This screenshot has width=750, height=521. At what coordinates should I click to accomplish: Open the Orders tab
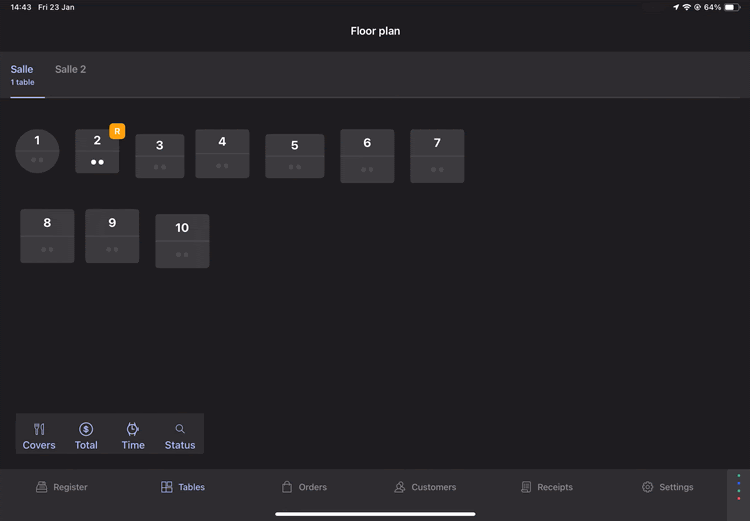(x=303, y=487)
